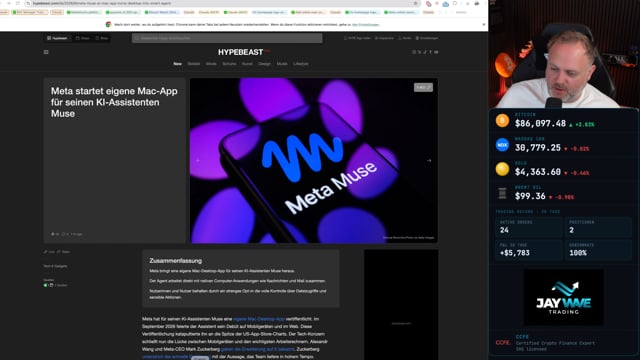Click the 100% win rate value
This screenshot has height=360, width=640.
578,253
